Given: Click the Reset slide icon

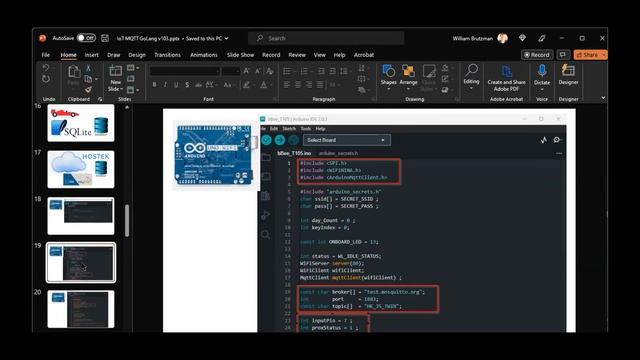Looking at the screenshot, I should click(x=131, y=79).
